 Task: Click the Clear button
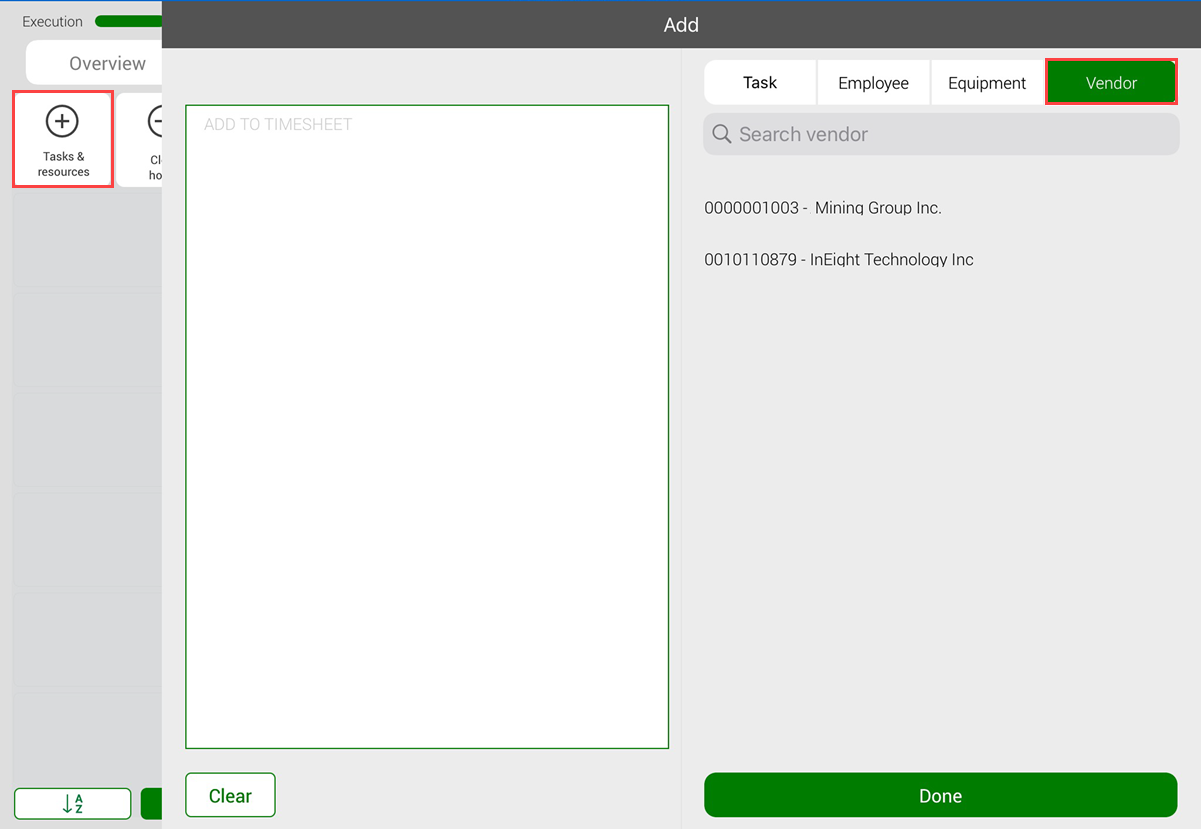(x=230, y=796)
